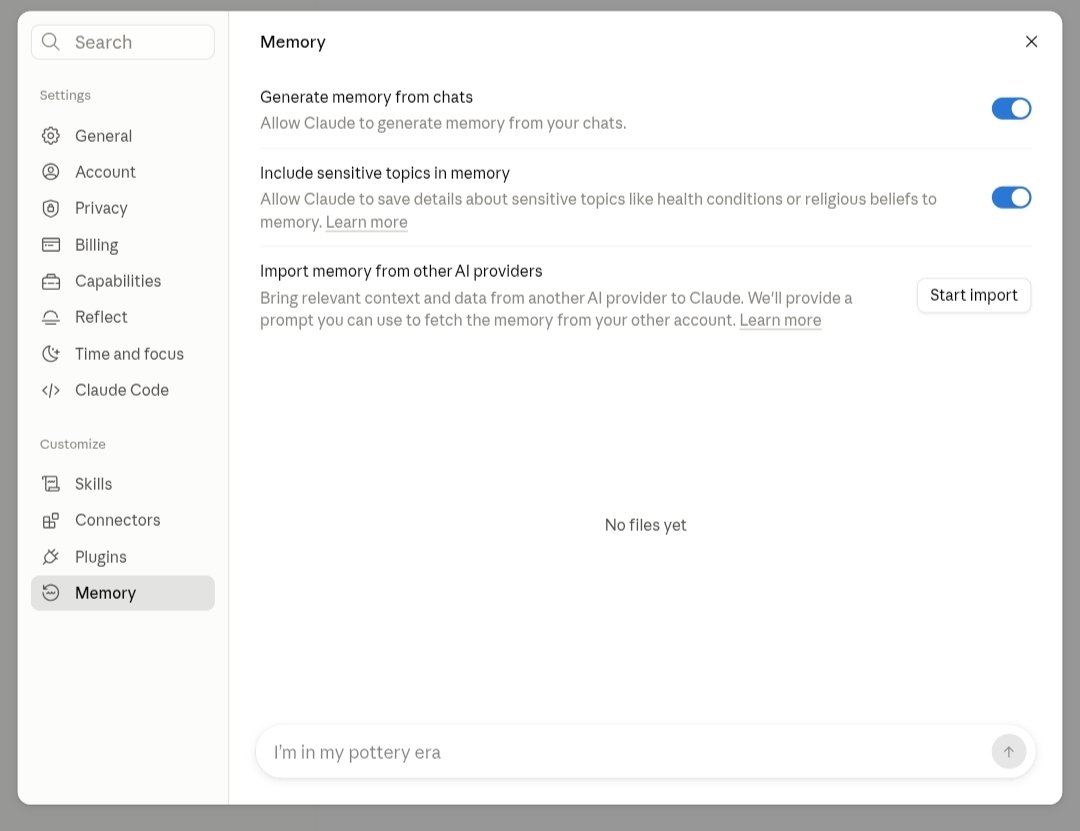Click the Time and focus moon icon
1080x831 pixels.
(x=50, y=353)
